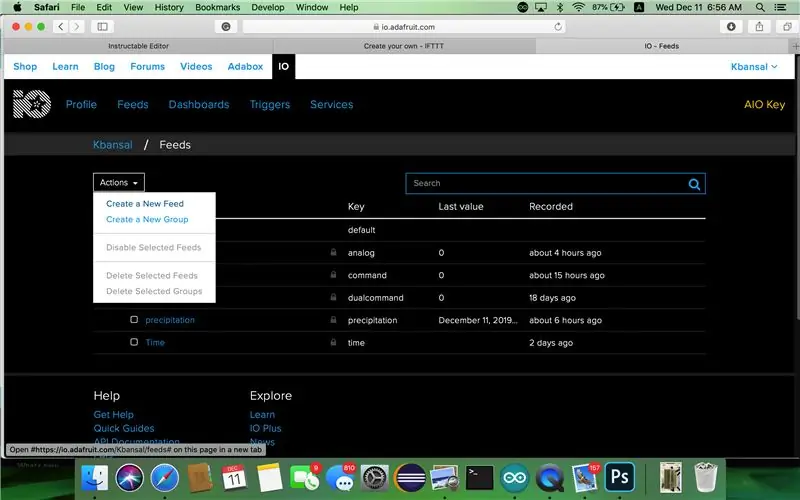This screenshot has width=800, height=500.
Task: Open the Wi-Fi menu in menu bar
Action: click(578, 7)
